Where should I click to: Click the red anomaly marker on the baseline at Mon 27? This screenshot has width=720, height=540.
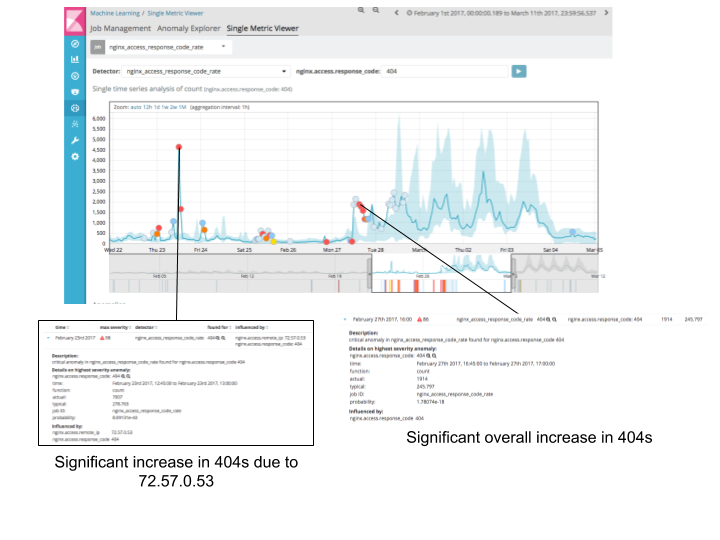(x=326, y=242)
